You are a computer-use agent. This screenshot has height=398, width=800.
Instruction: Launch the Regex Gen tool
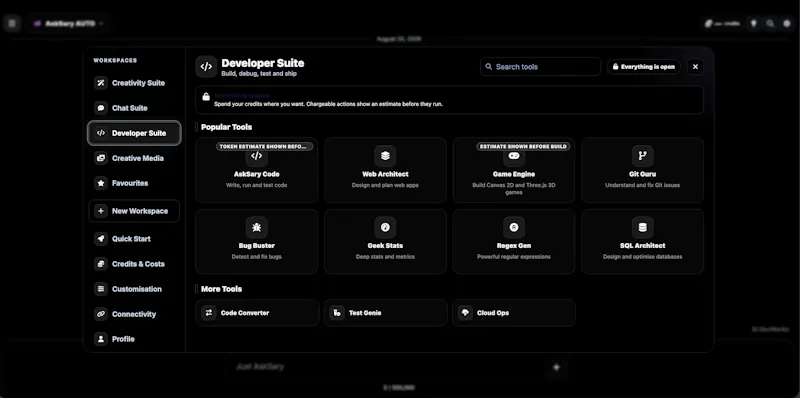(514, 241)
